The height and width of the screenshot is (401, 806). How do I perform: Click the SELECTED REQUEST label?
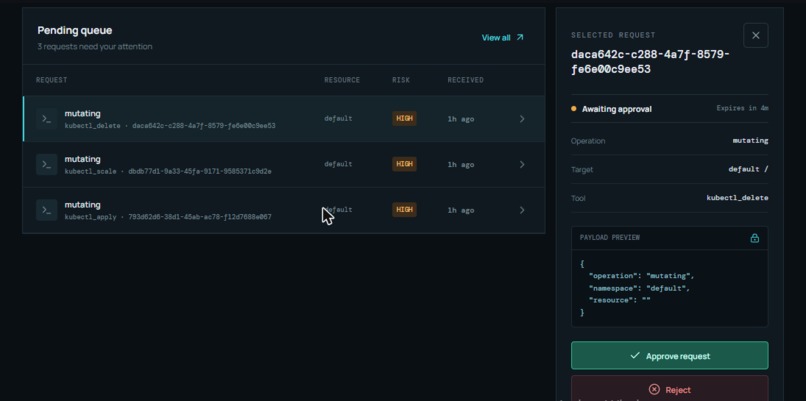click(x=613, y=35)
